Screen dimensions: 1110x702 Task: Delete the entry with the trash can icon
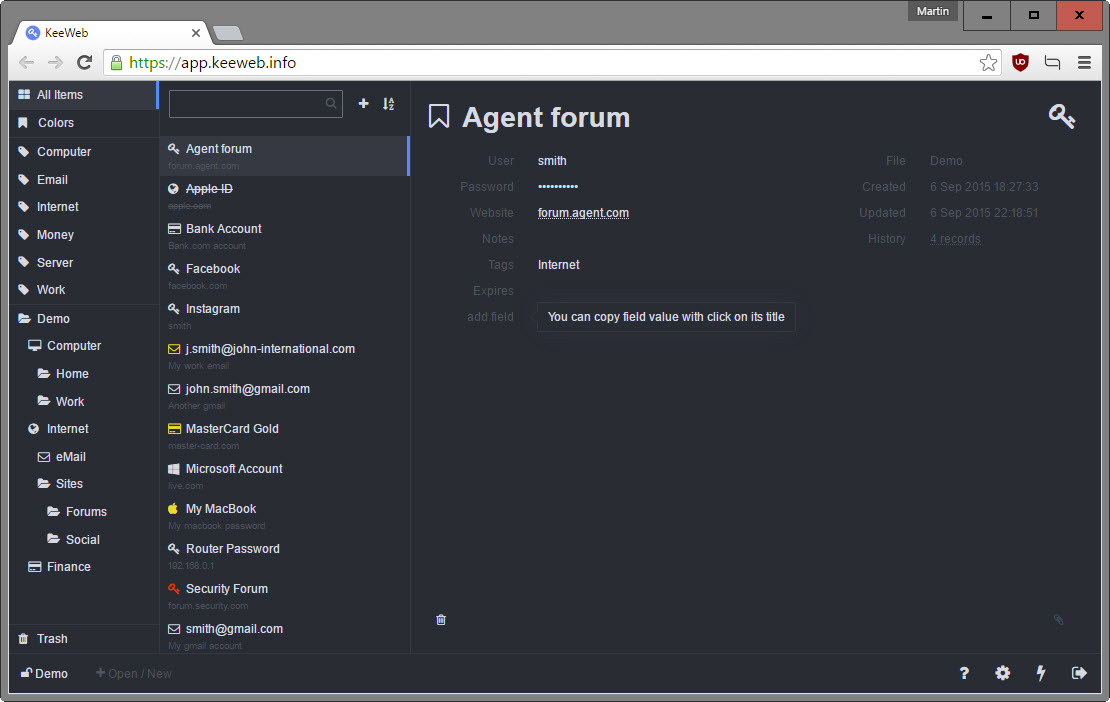click(441, 620)
